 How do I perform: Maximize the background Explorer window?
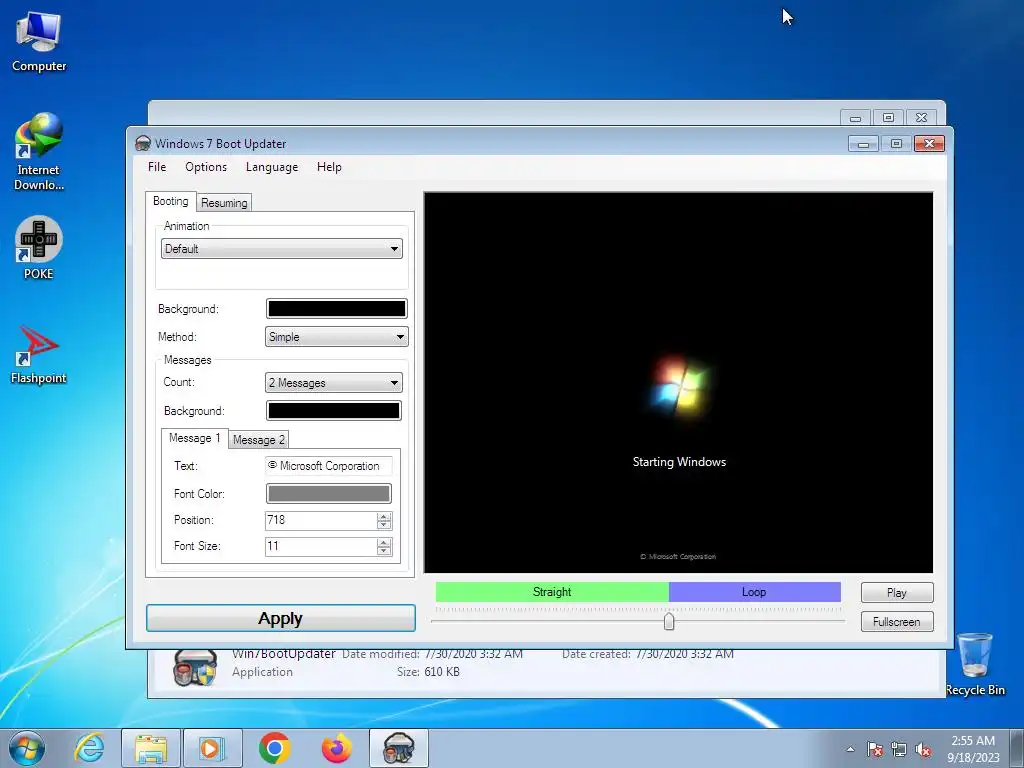coord(888,118)
